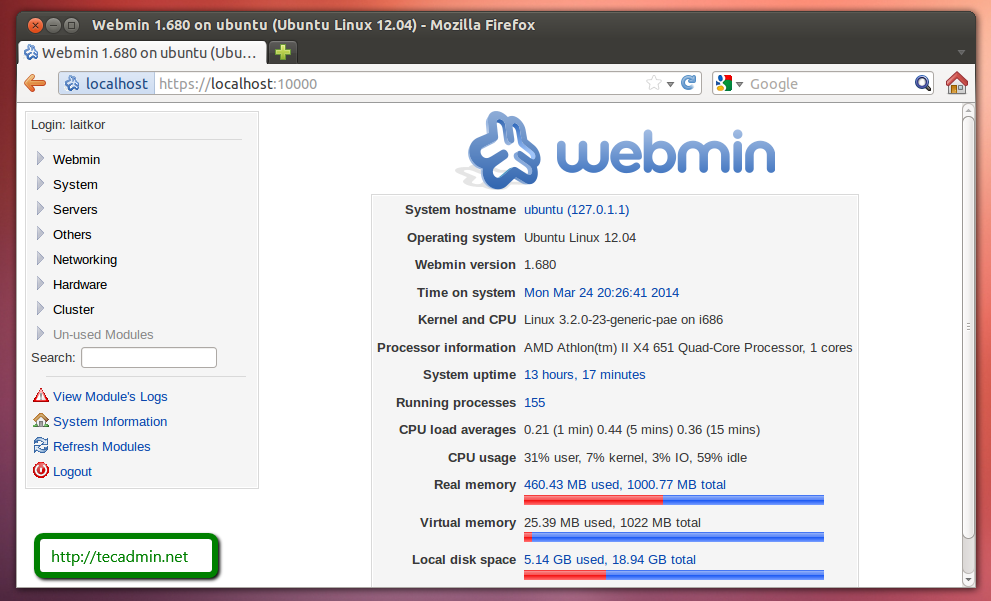Click the AMD Athlon processor information text
This screenshot has width=991, height=601.
(688, 348)
